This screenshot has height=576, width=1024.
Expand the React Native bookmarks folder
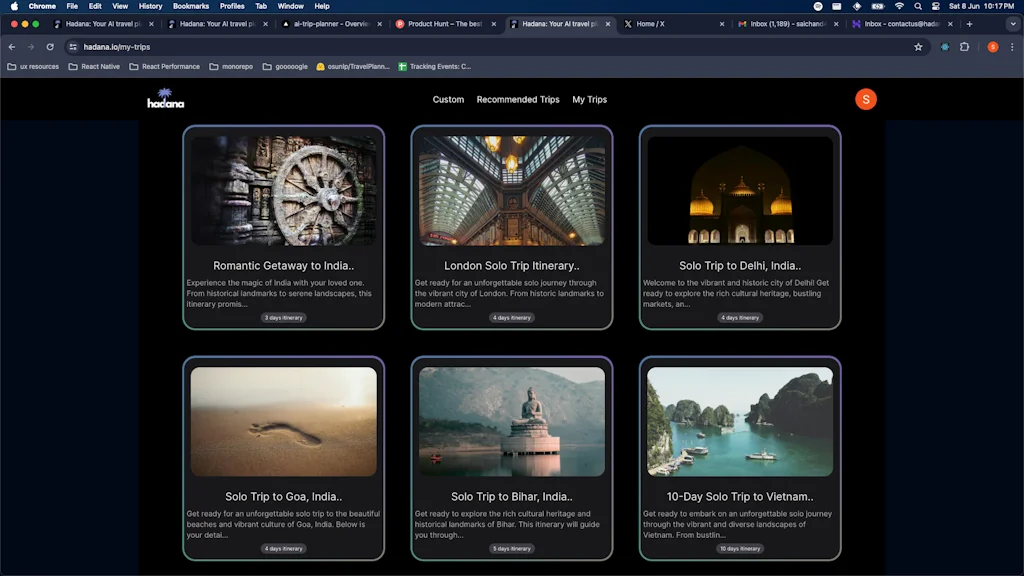click(94, 66)
